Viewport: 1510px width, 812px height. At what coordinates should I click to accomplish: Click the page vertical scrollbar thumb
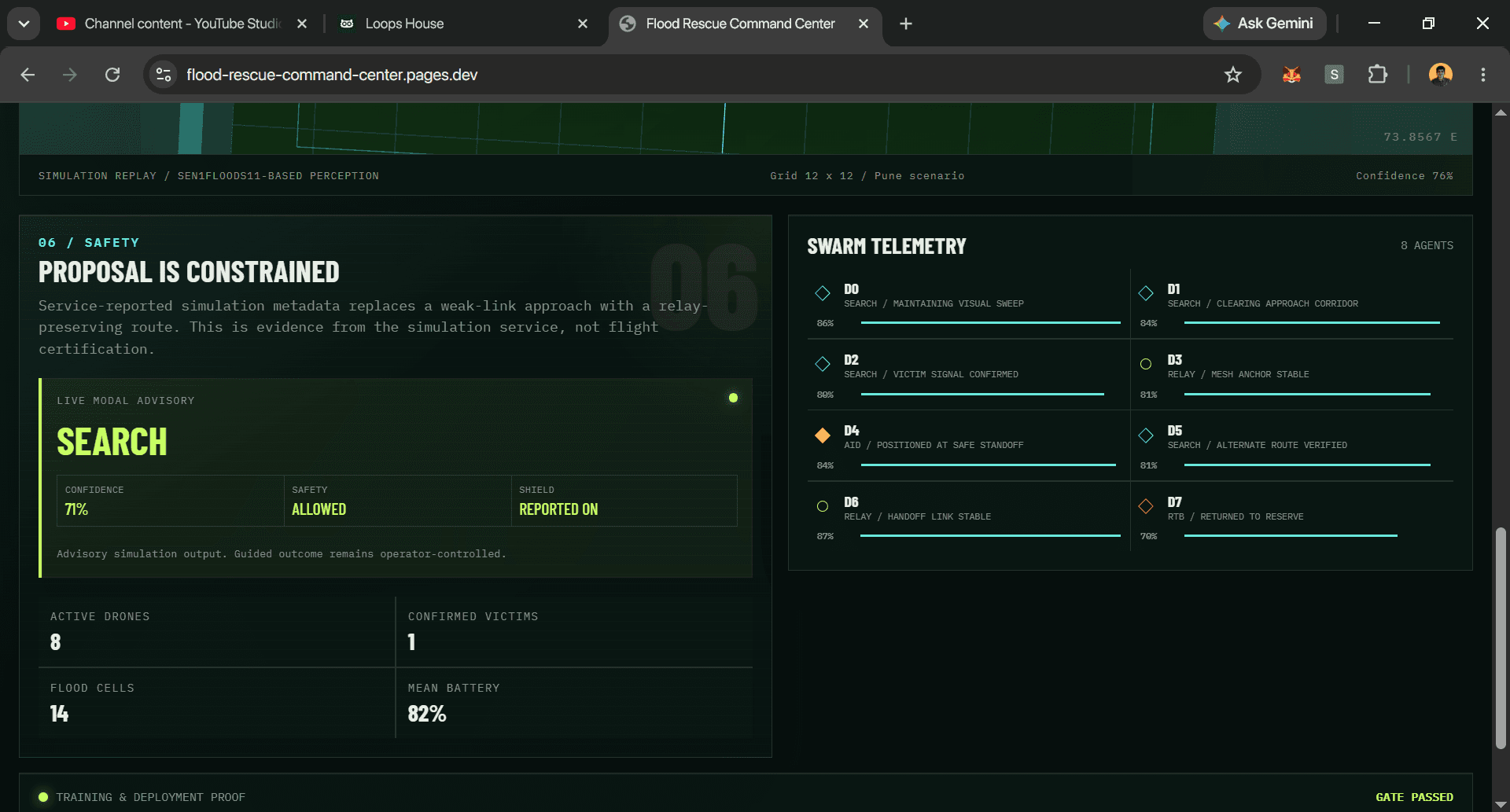1501,637
